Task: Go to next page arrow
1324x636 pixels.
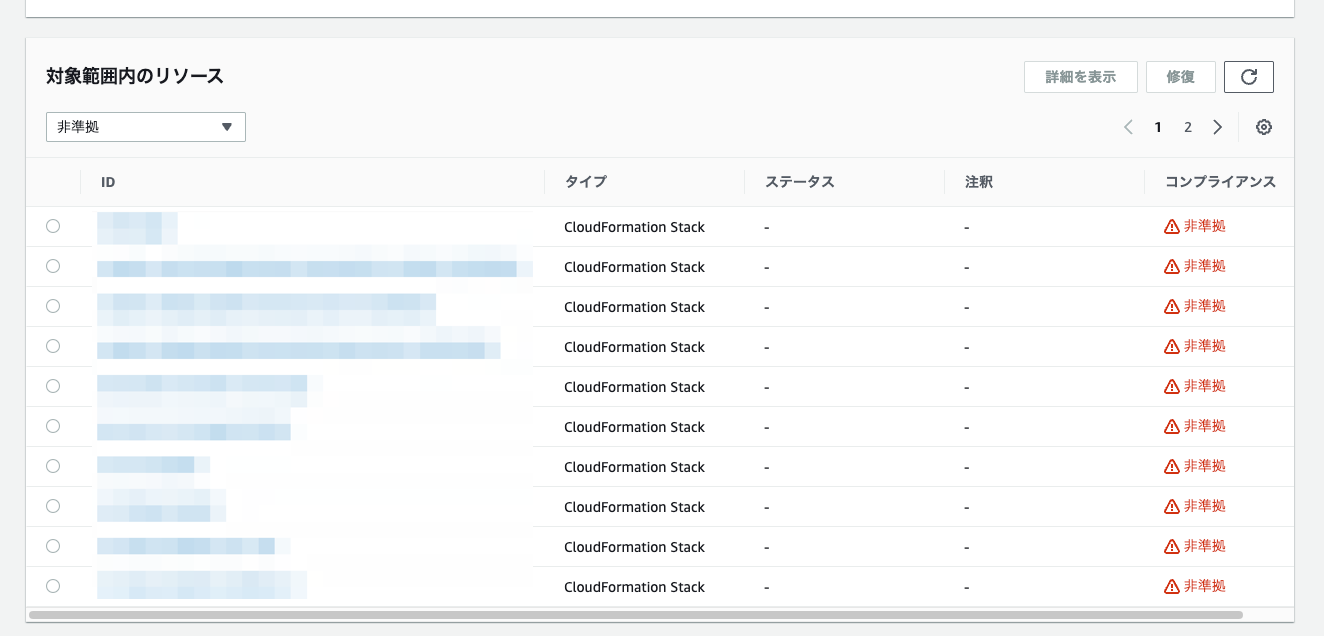Action: click(1217, 127)
